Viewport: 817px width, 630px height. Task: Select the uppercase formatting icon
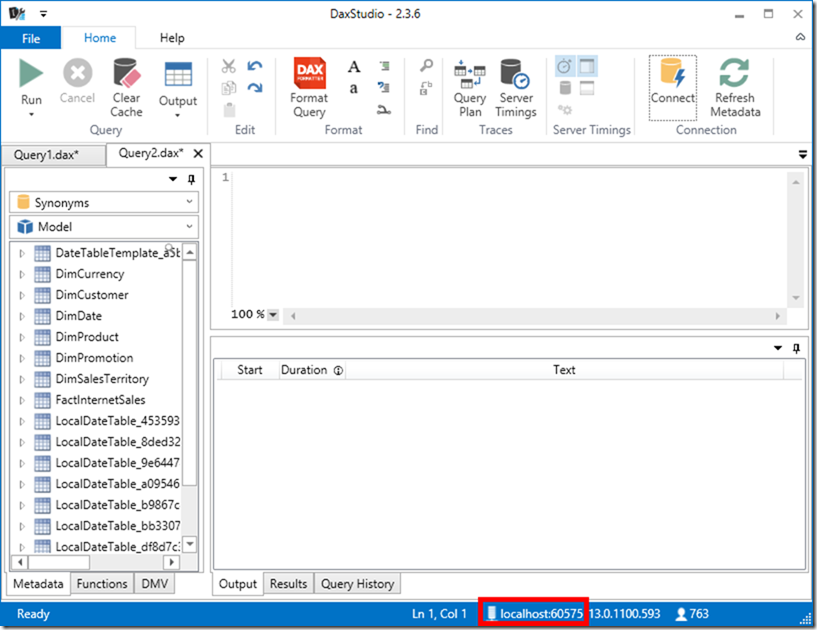[x=353, y=66]
